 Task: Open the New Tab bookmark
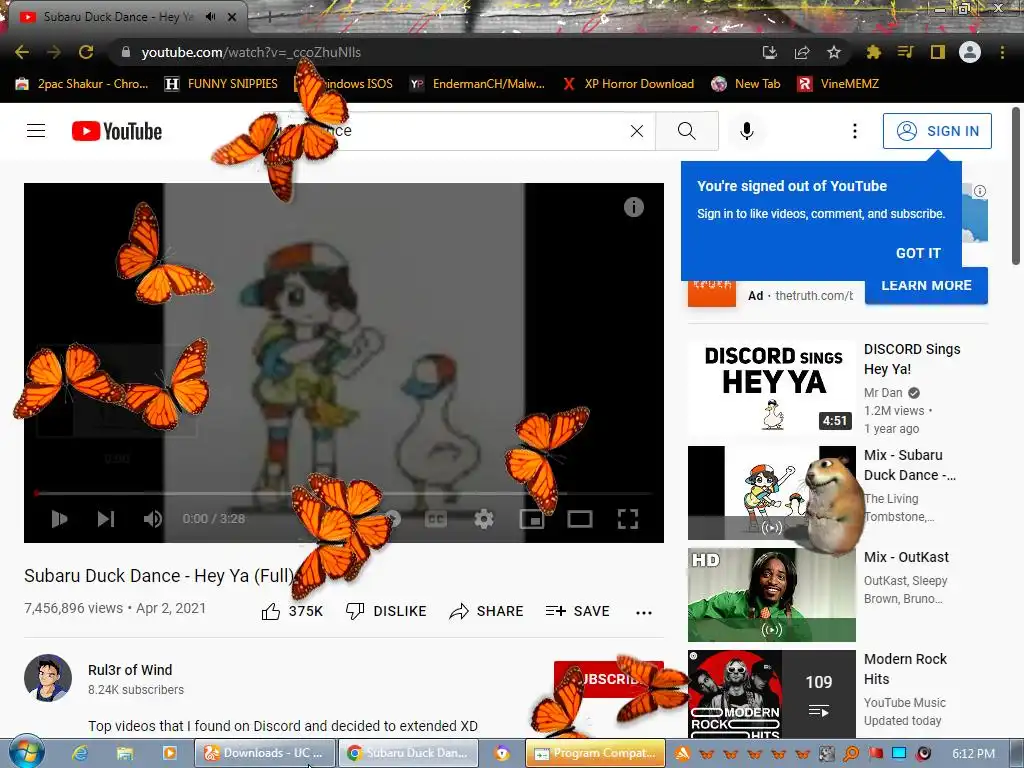click(x=746, y=84)
